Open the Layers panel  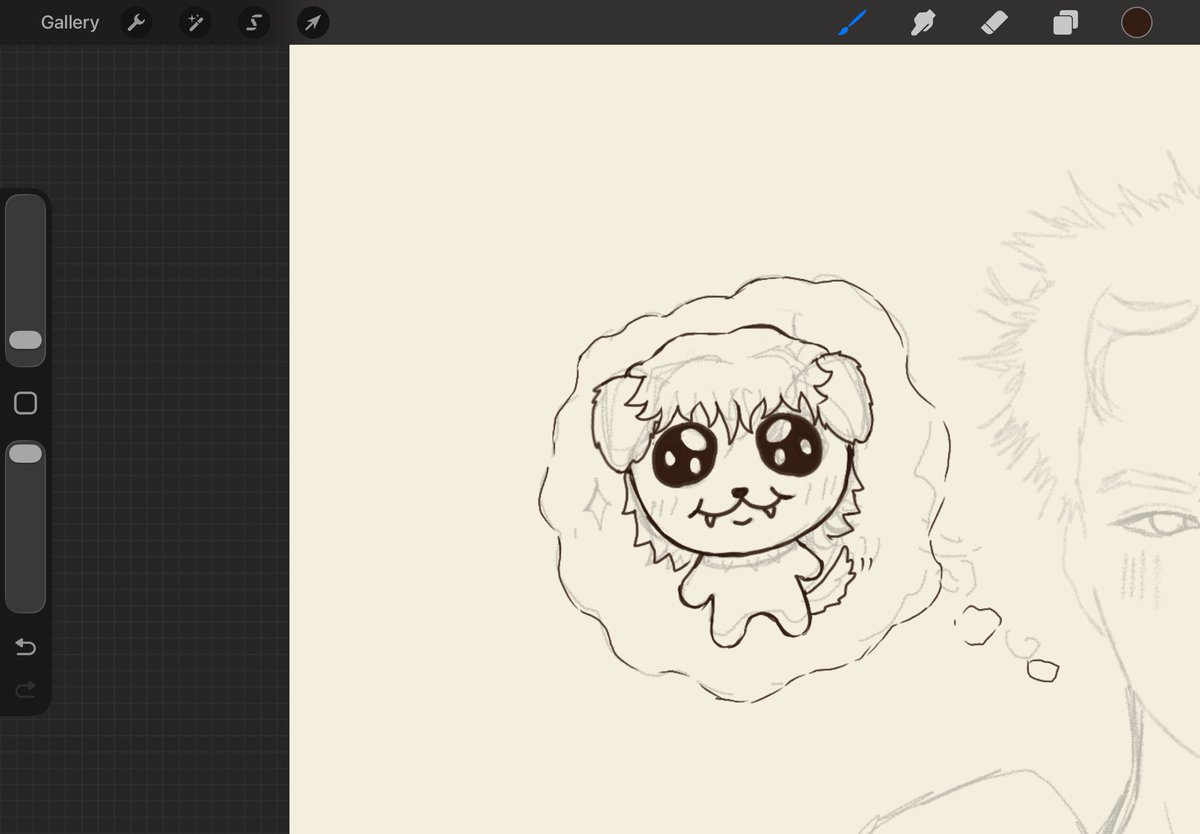click(x=1066, y=22)
